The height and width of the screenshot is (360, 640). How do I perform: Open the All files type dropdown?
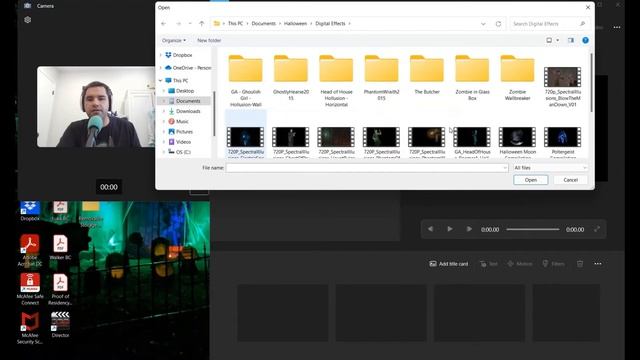pyautogui.click(x=550, y=168)
